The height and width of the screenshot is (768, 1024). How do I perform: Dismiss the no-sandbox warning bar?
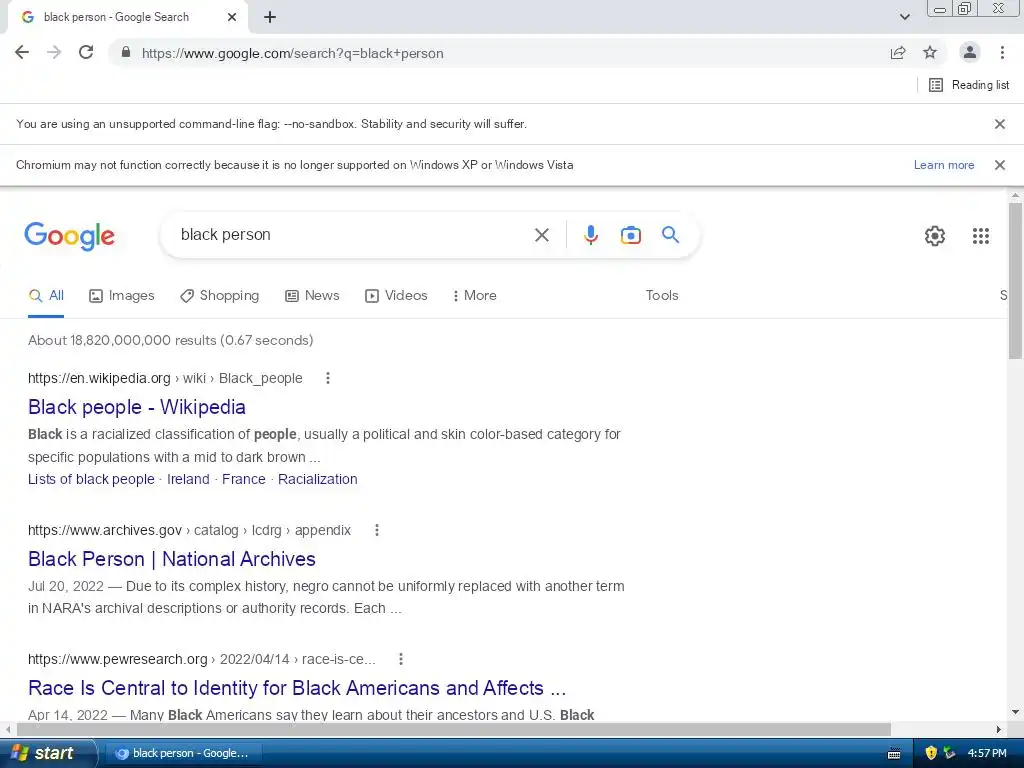click(x=999, y=124)
